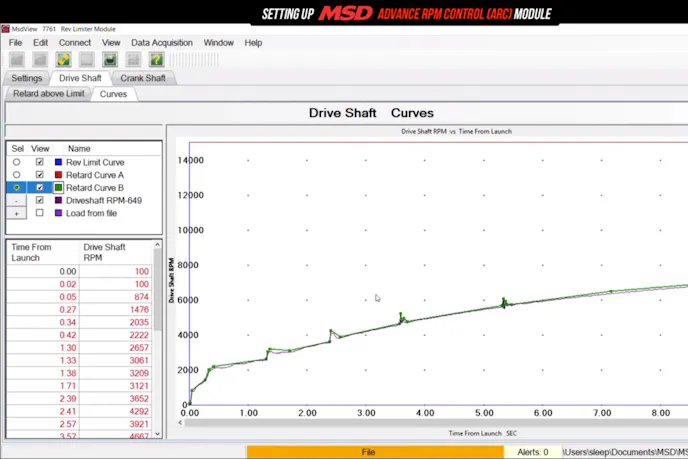Open the Retard above Limit tab
Image resolution: width=688 pixels, height=459 pixels.
tap(48, 94)
